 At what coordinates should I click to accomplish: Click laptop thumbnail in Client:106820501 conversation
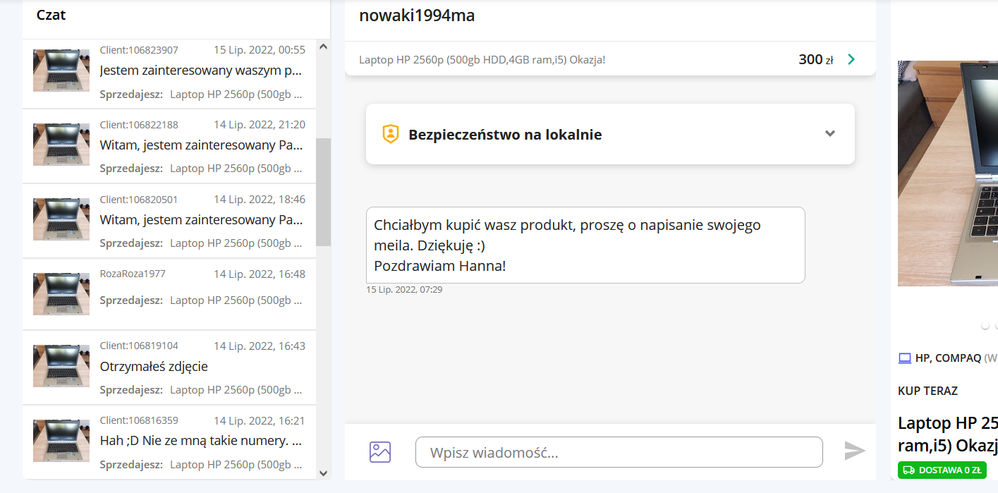click(x=61, y=219)
